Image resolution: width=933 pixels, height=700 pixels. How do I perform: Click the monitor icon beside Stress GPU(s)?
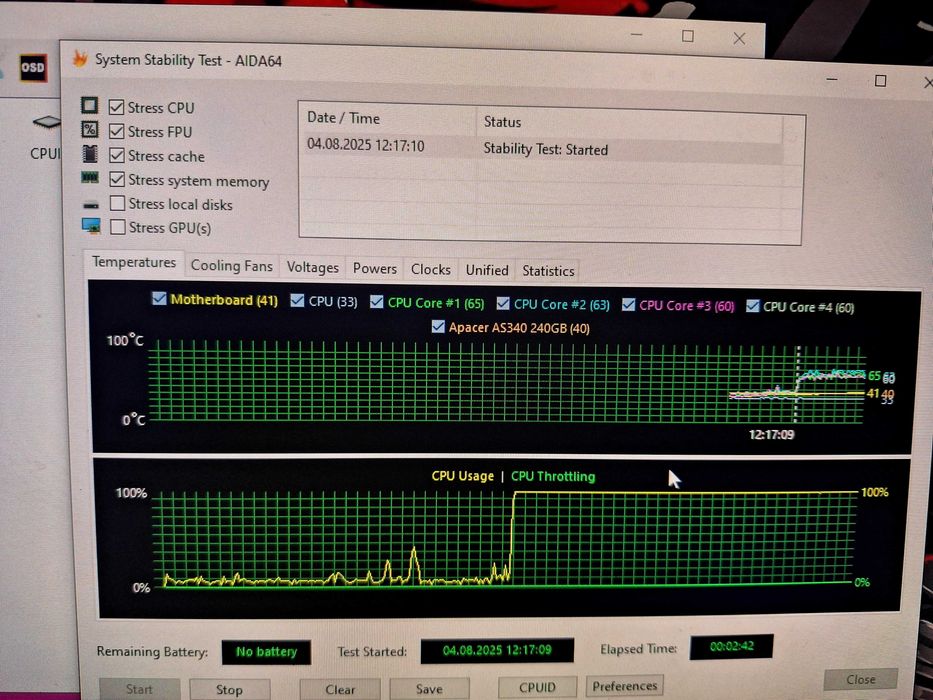91,226
